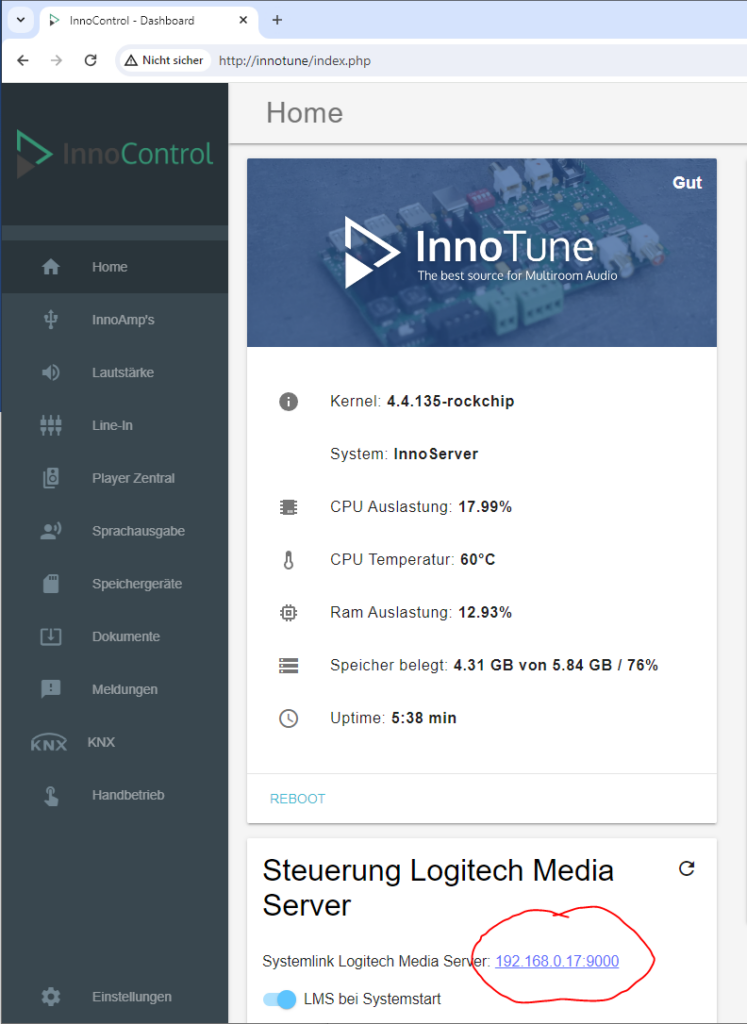Open Handbetrieb touch icon
Image resolution: width=747 pixels, height=1024 pixels.
point(51,795)
